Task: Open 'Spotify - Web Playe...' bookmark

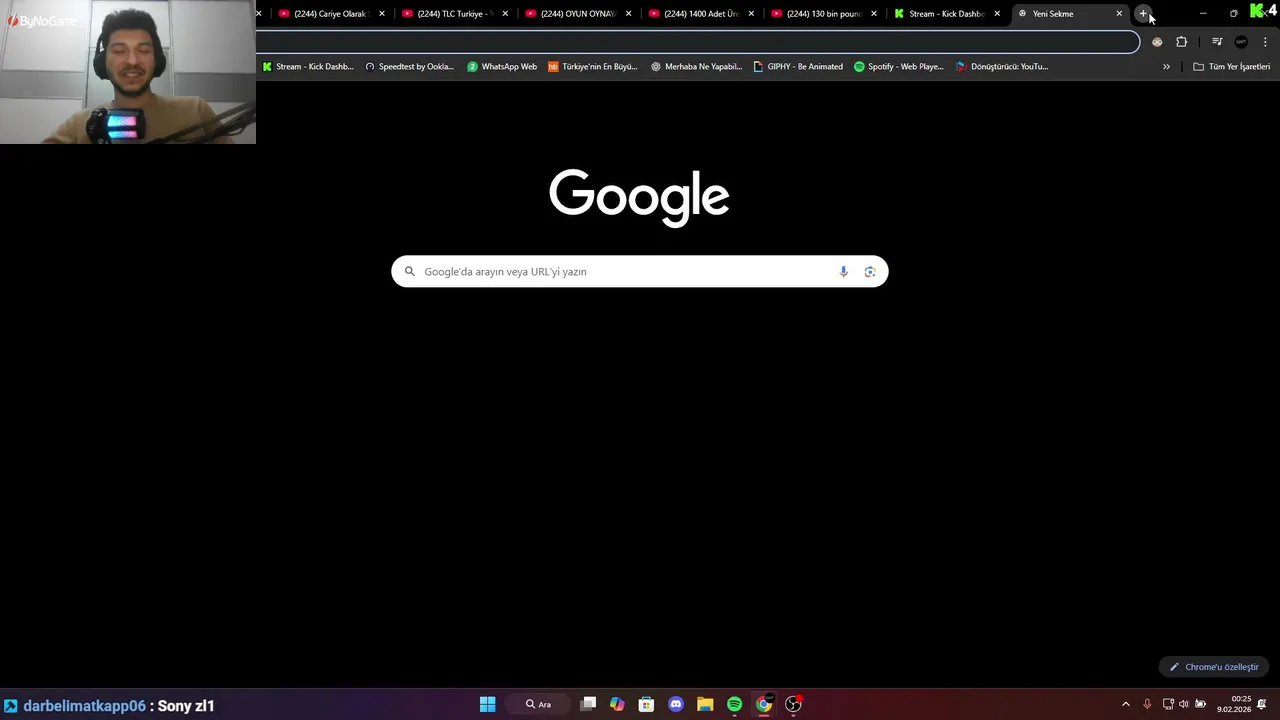Action: click(899, 67)
